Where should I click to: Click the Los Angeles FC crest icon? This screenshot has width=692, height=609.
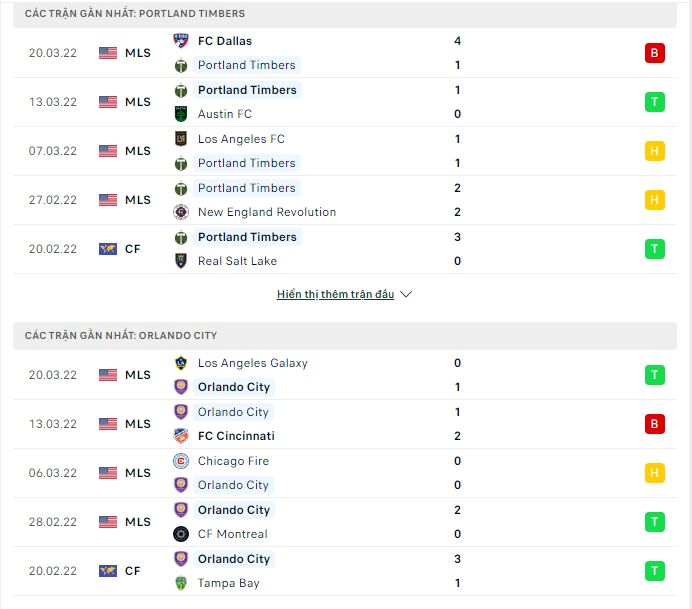[181, 139]
